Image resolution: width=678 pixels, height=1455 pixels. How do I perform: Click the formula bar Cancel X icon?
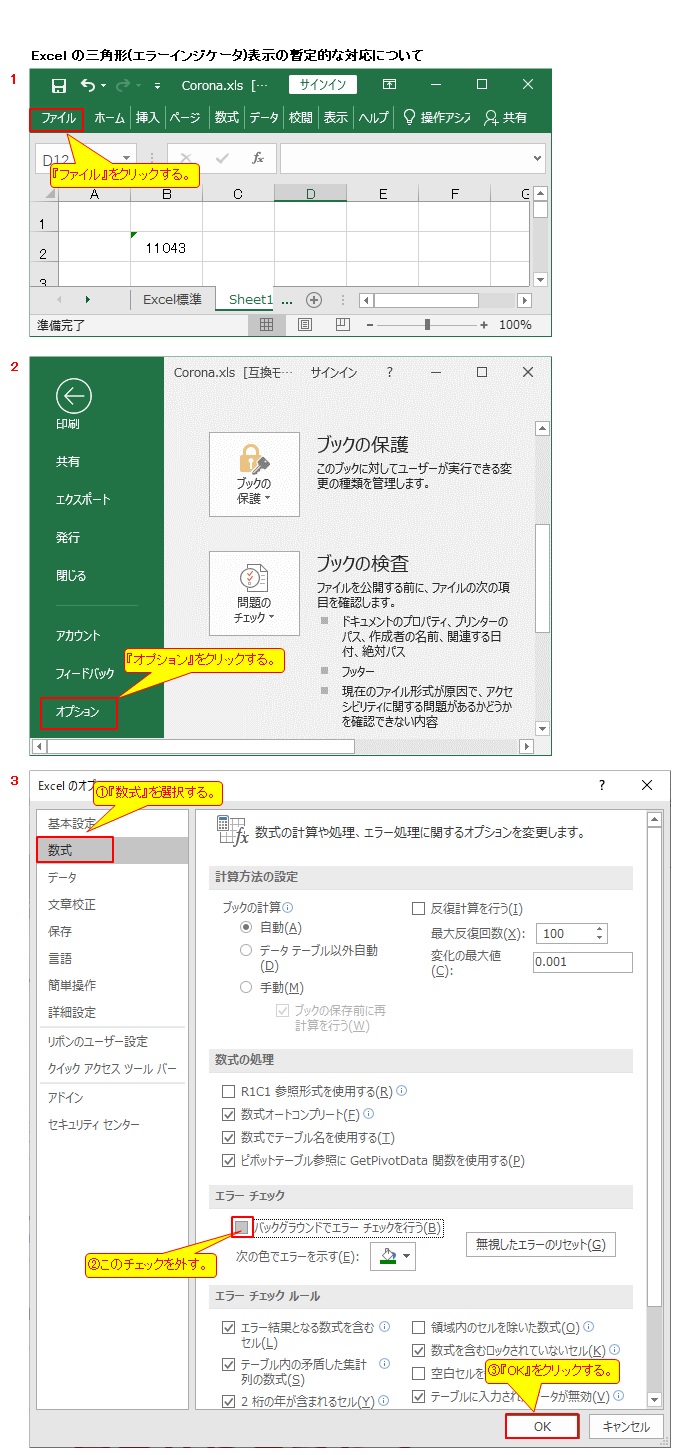click(186, 158)
